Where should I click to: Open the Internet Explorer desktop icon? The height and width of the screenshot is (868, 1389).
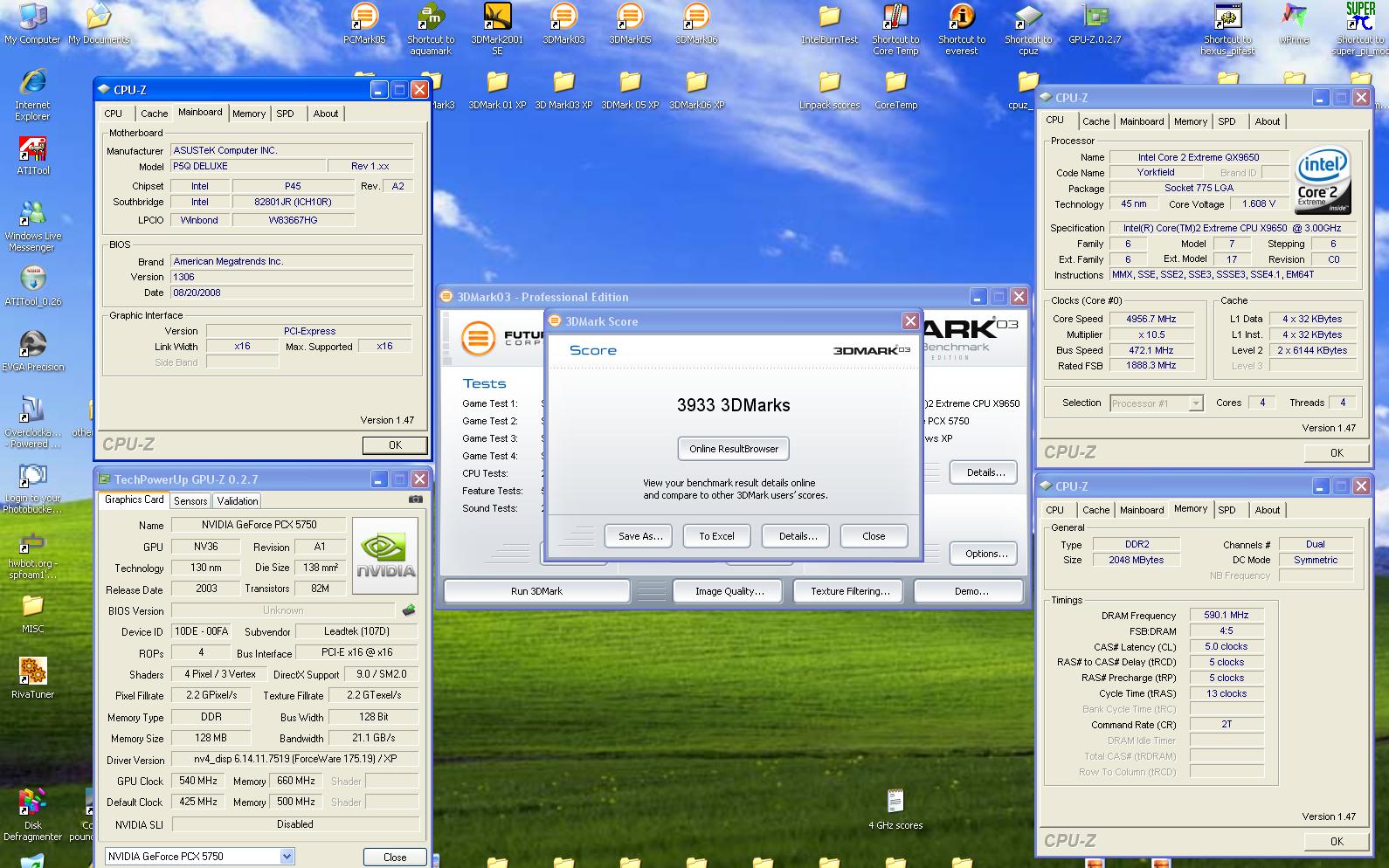[32, 94]
